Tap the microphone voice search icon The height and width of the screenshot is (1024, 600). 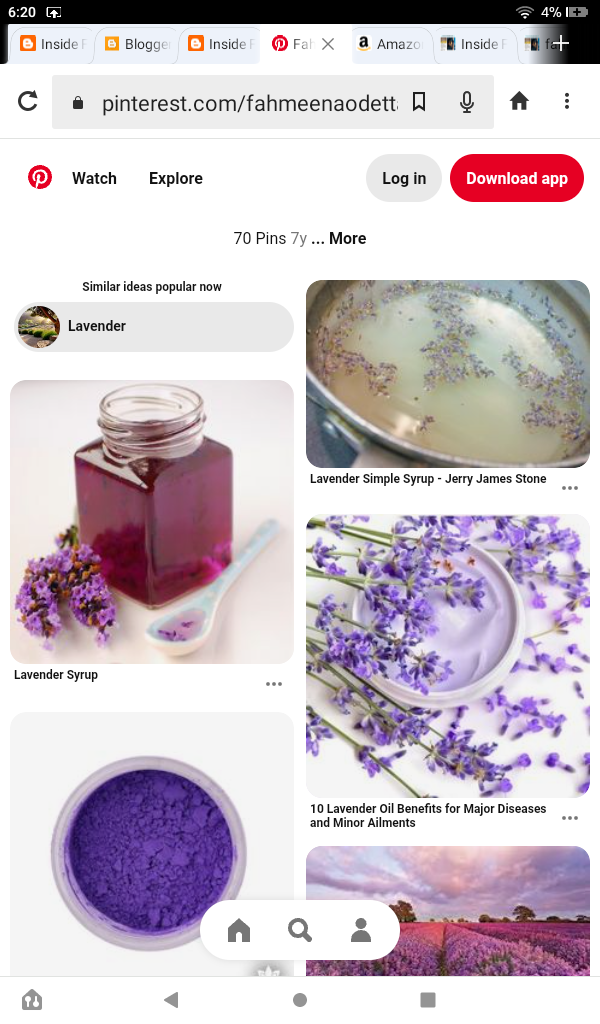click(466, 101)
